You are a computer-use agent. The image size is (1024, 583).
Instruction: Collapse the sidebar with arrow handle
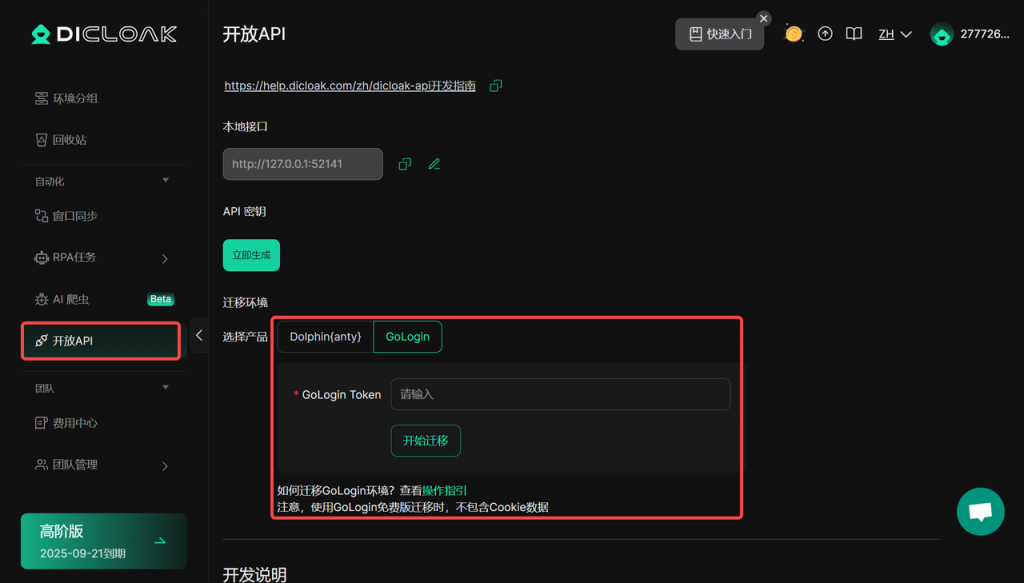pos(199,336)
